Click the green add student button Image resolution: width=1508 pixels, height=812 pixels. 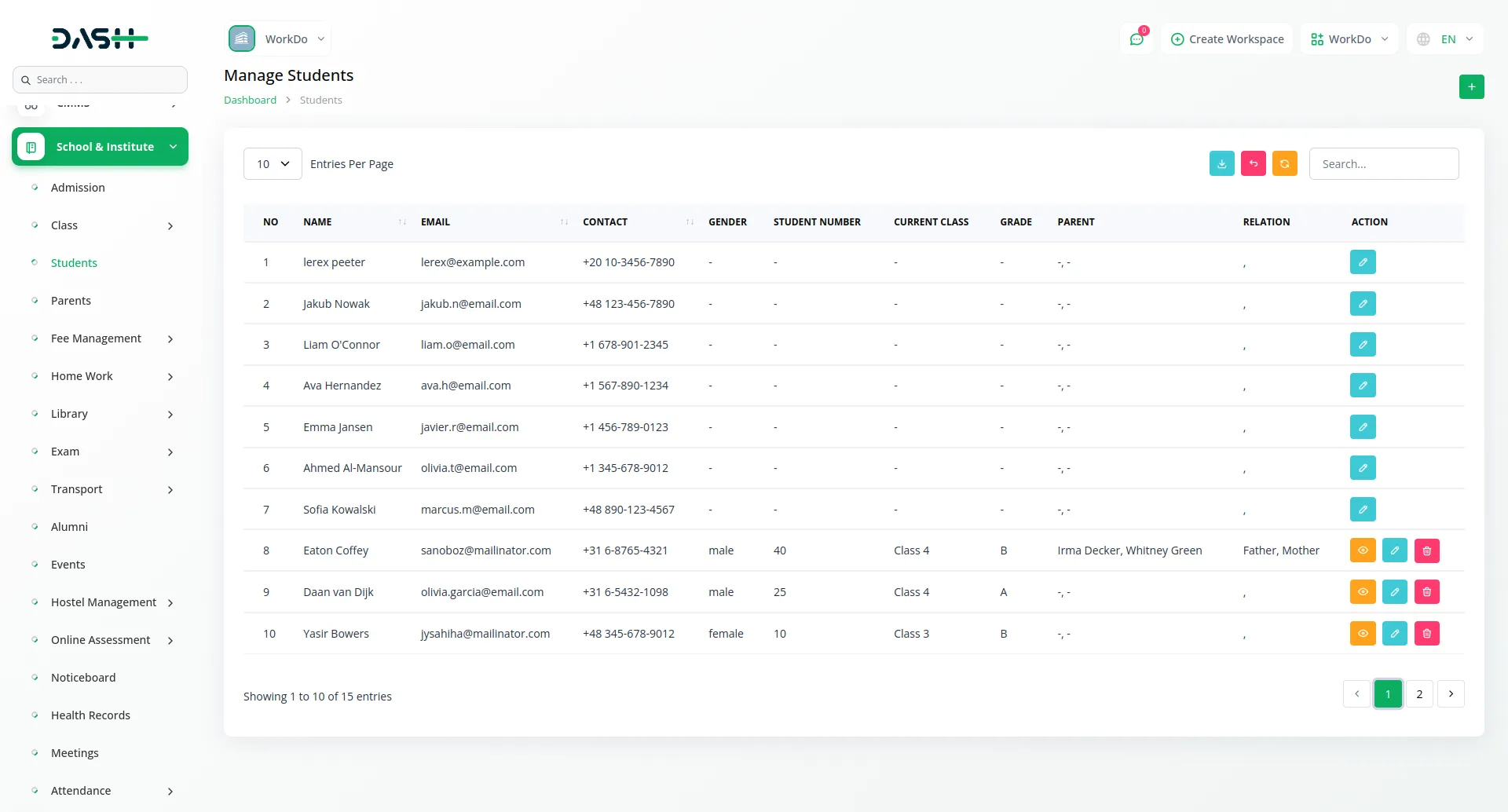[x=1472, y=87]
